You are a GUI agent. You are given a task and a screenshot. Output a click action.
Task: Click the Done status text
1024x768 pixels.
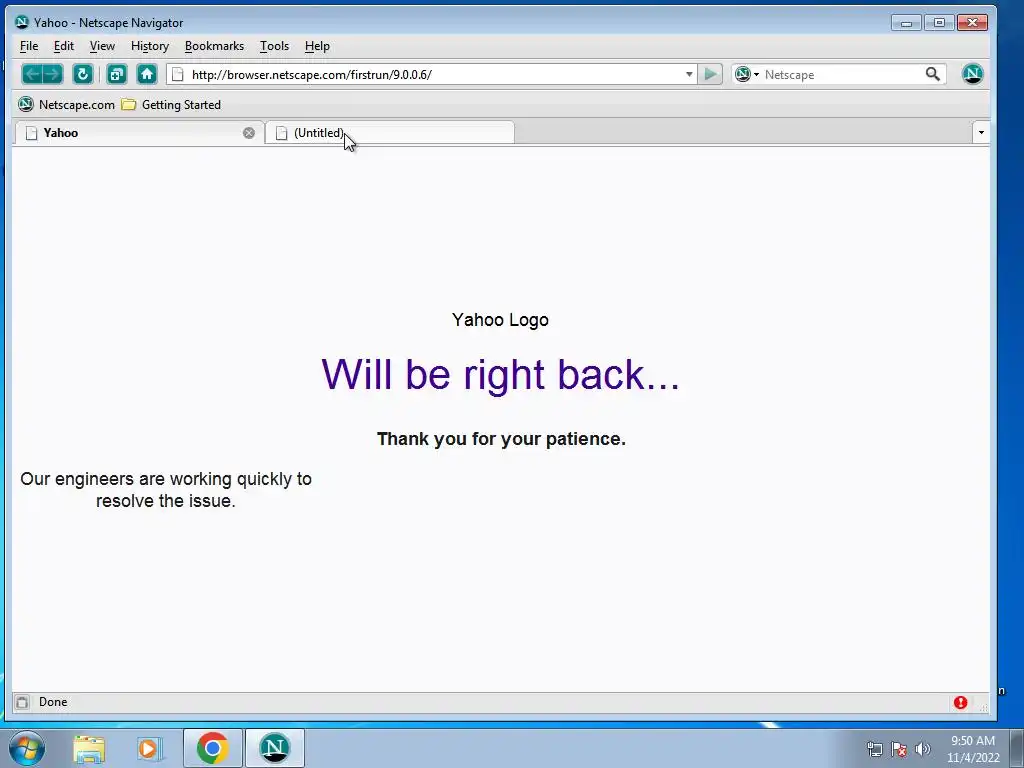(x=53, y=702)
